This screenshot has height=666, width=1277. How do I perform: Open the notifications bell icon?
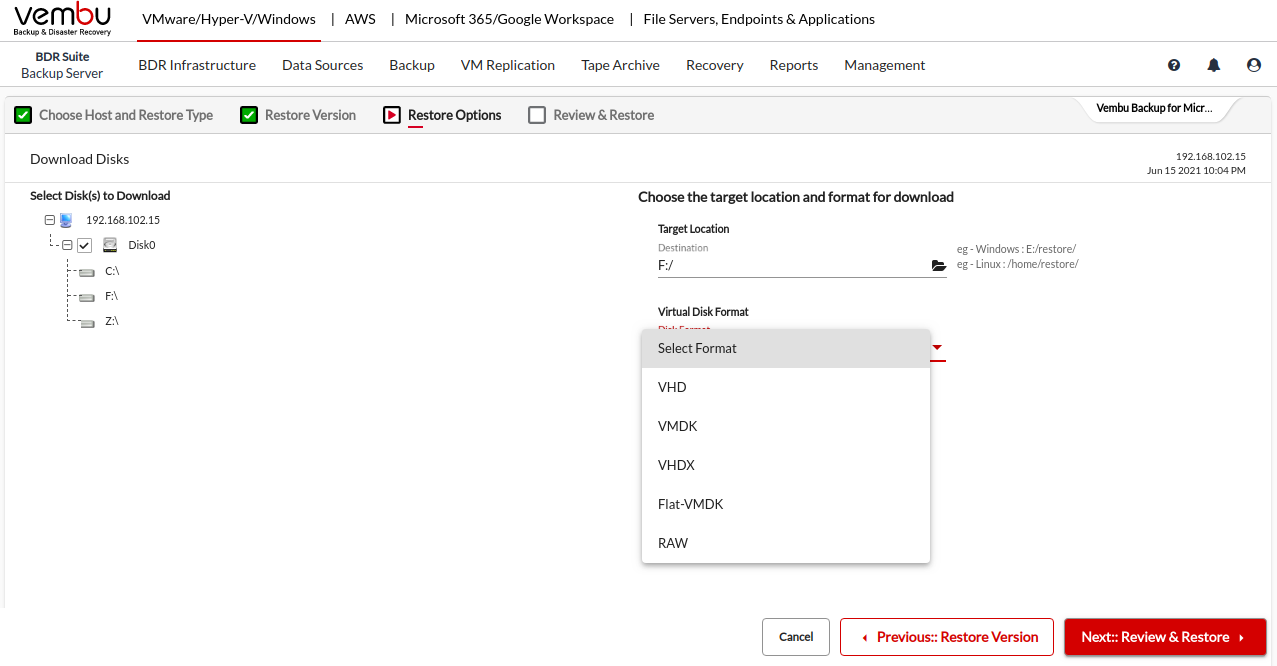coord(1214,65)
